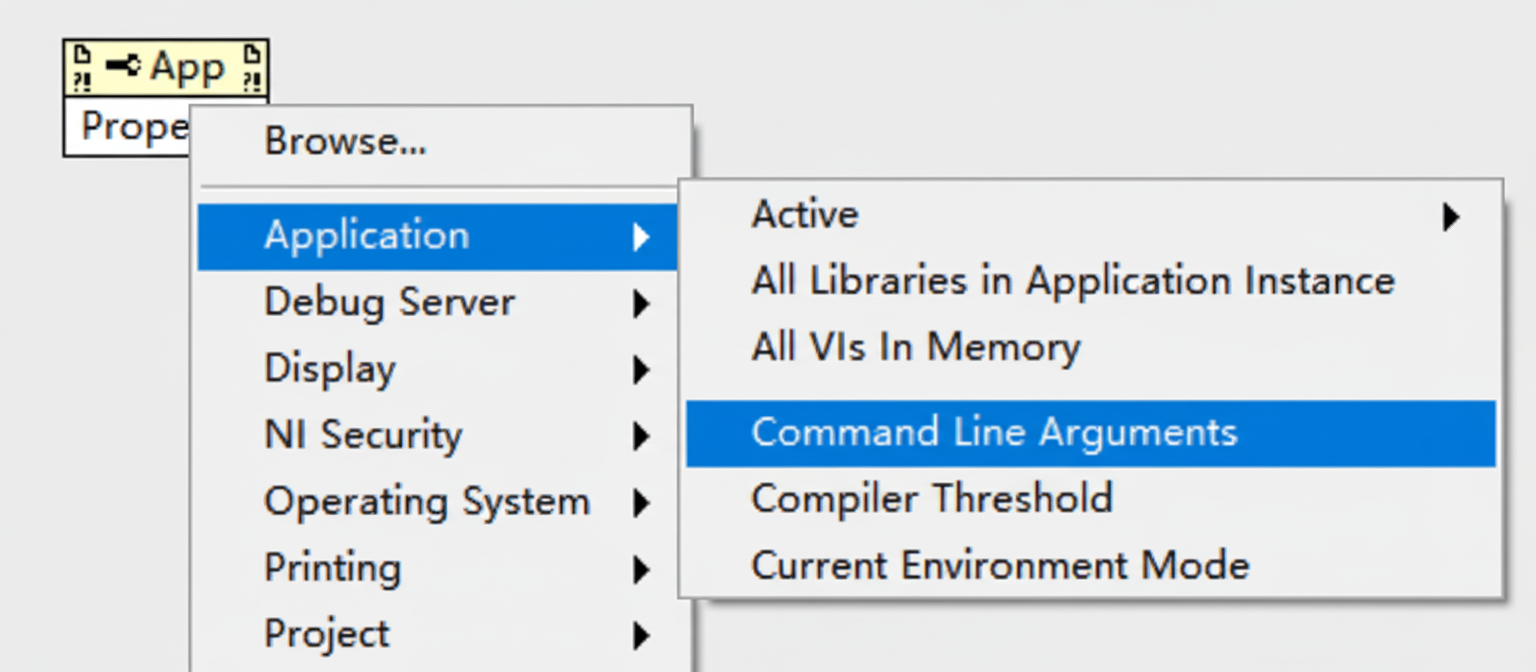Select NI Security from the menu
1536x672 pixels.
pyautogui.click(x=363, y=435)
